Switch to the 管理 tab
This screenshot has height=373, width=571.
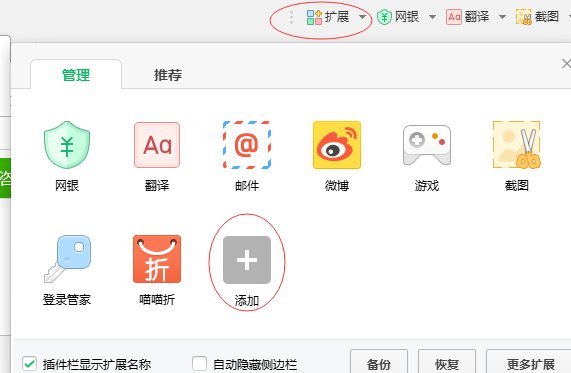pos(76,75)
